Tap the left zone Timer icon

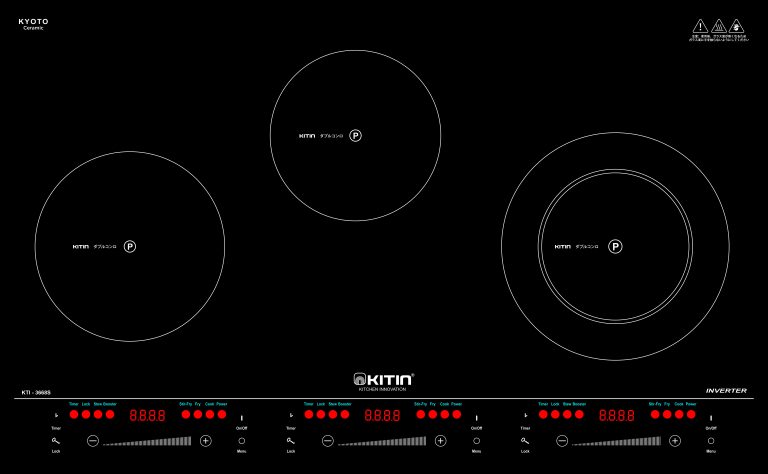(x=56, y=415)
